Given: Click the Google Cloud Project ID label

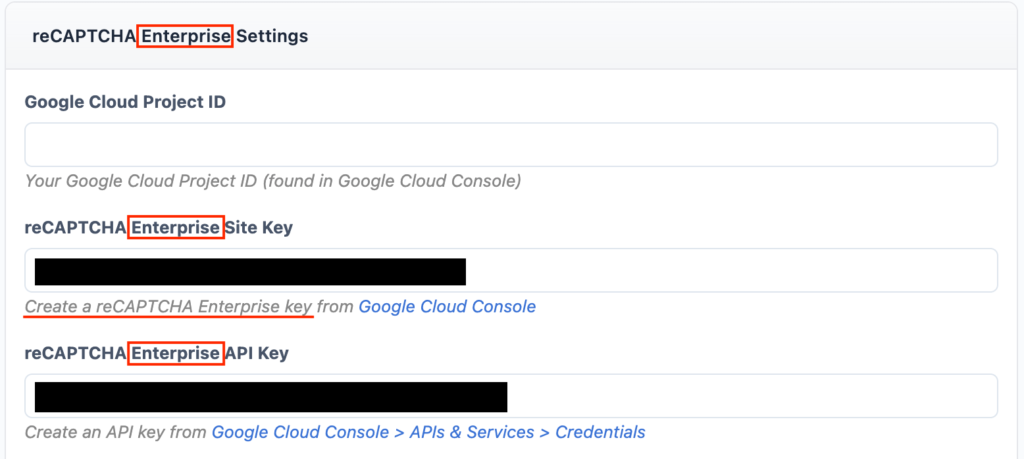Looking at the screenshot, I should pyautogui.click(x=124, y=102).
